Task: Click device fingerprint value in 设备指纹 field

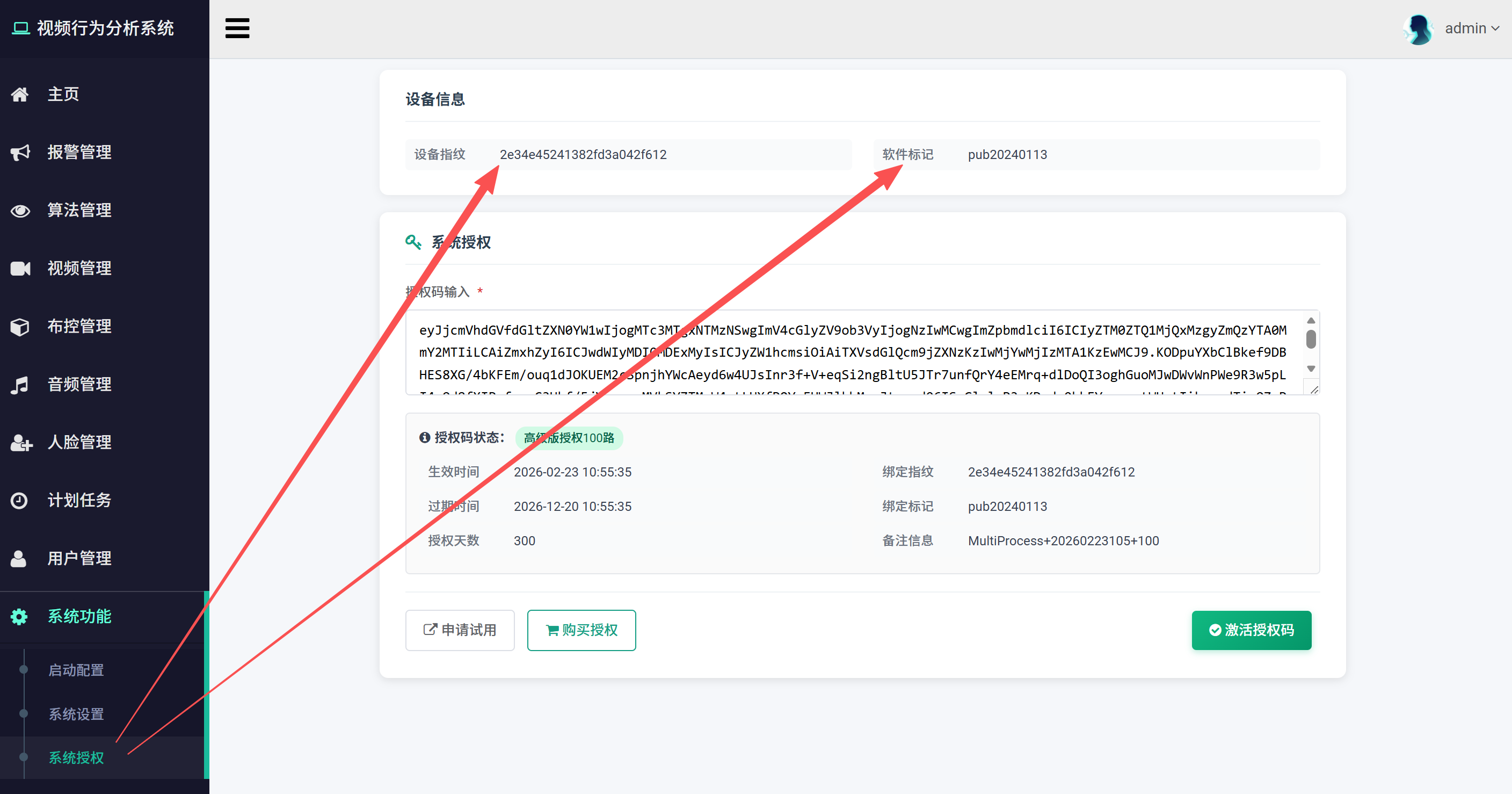Action: pyautogui.click(x=583, y=155)
